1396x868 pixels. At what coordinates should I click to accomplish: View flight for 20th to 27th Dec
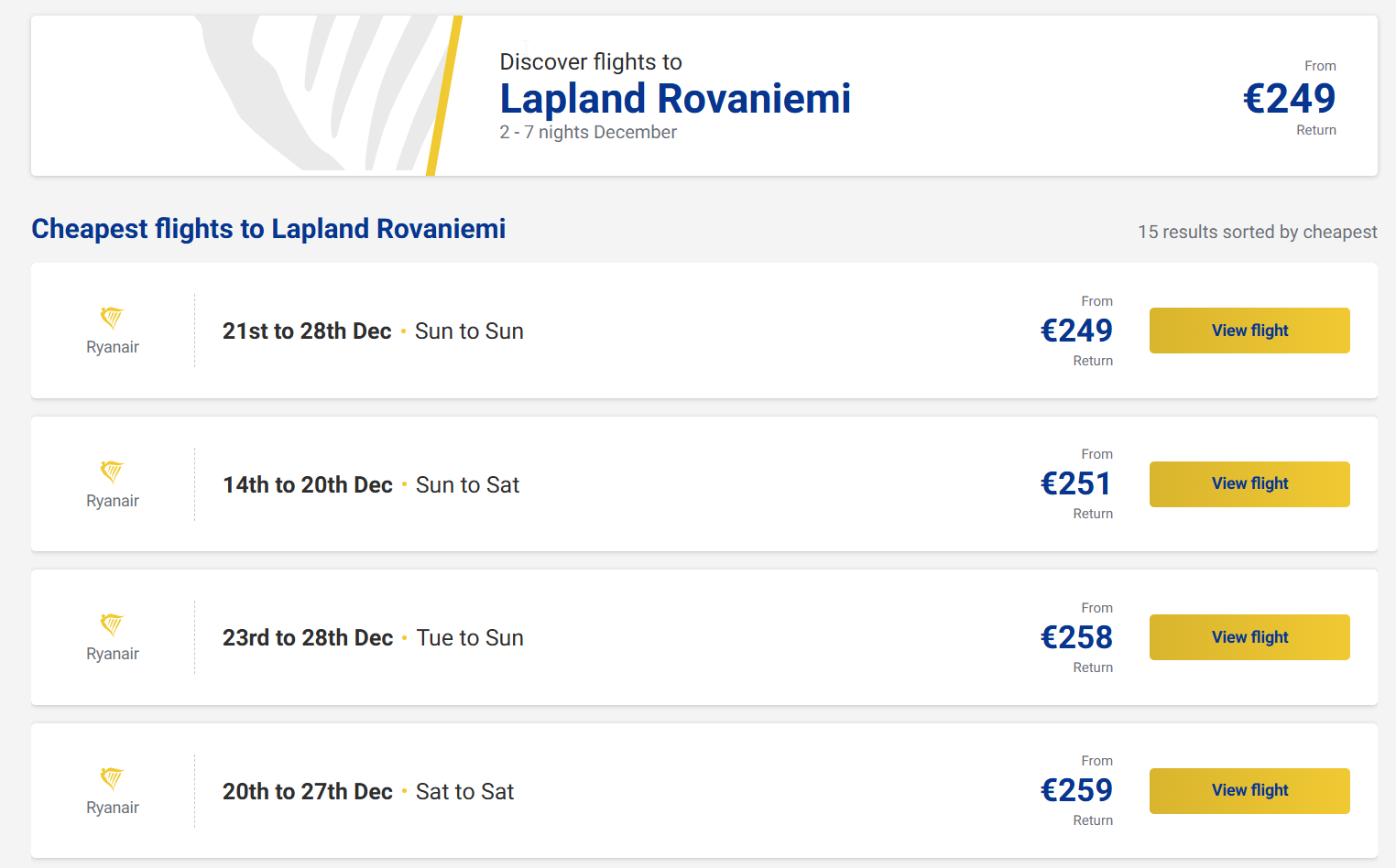pyautogui.click(x=1249, y=790)
